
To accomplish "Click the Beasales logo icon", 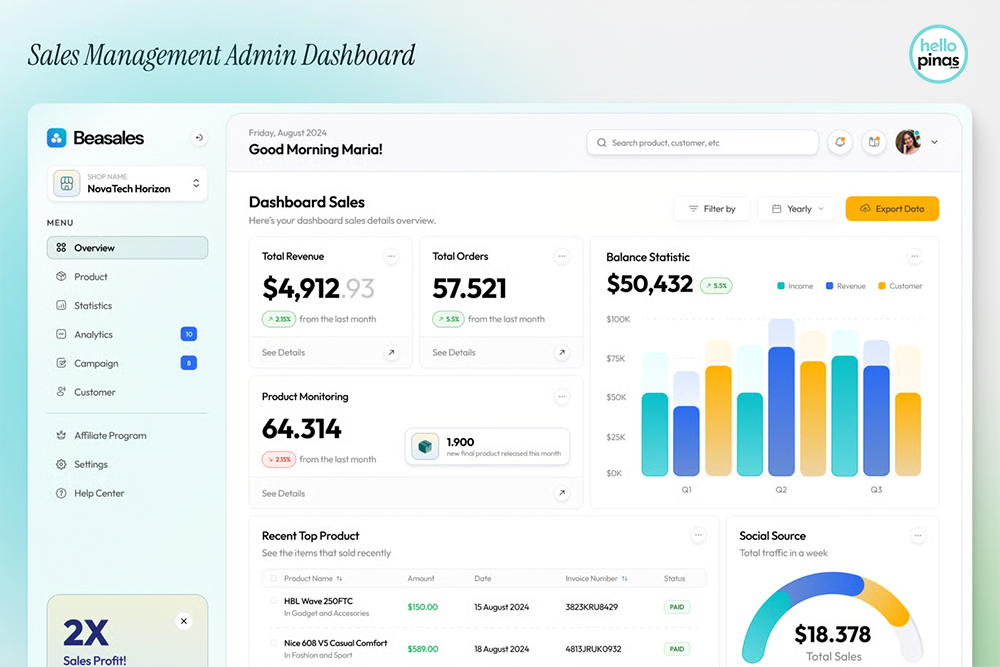I will pos(57,138).
